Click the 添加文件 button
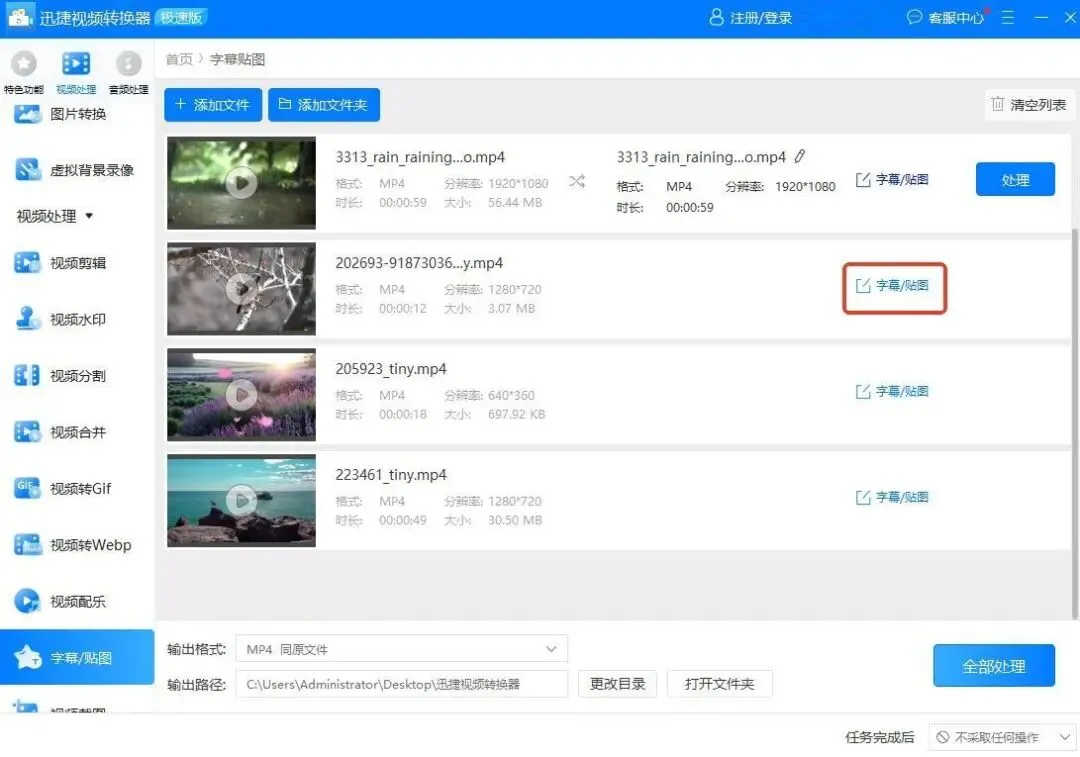 tap(213, 105)
